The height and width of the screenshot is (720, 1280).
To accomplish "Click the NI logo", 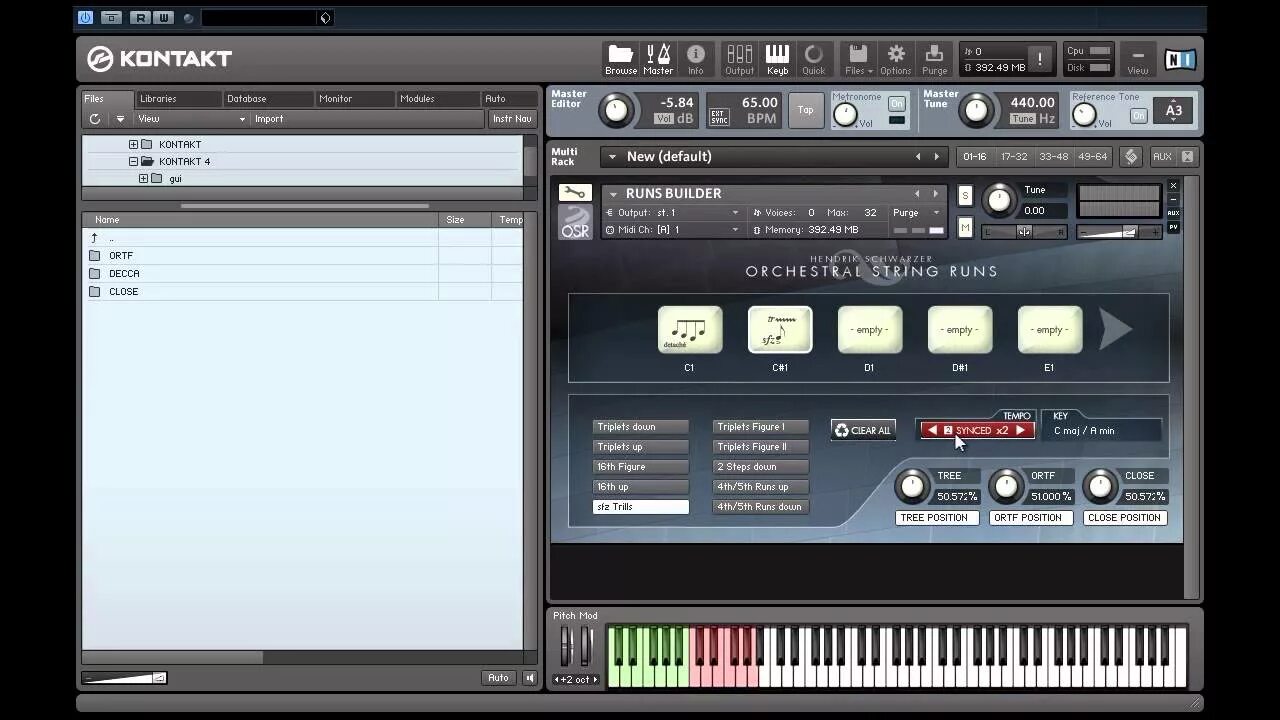I will [1180, 59].
